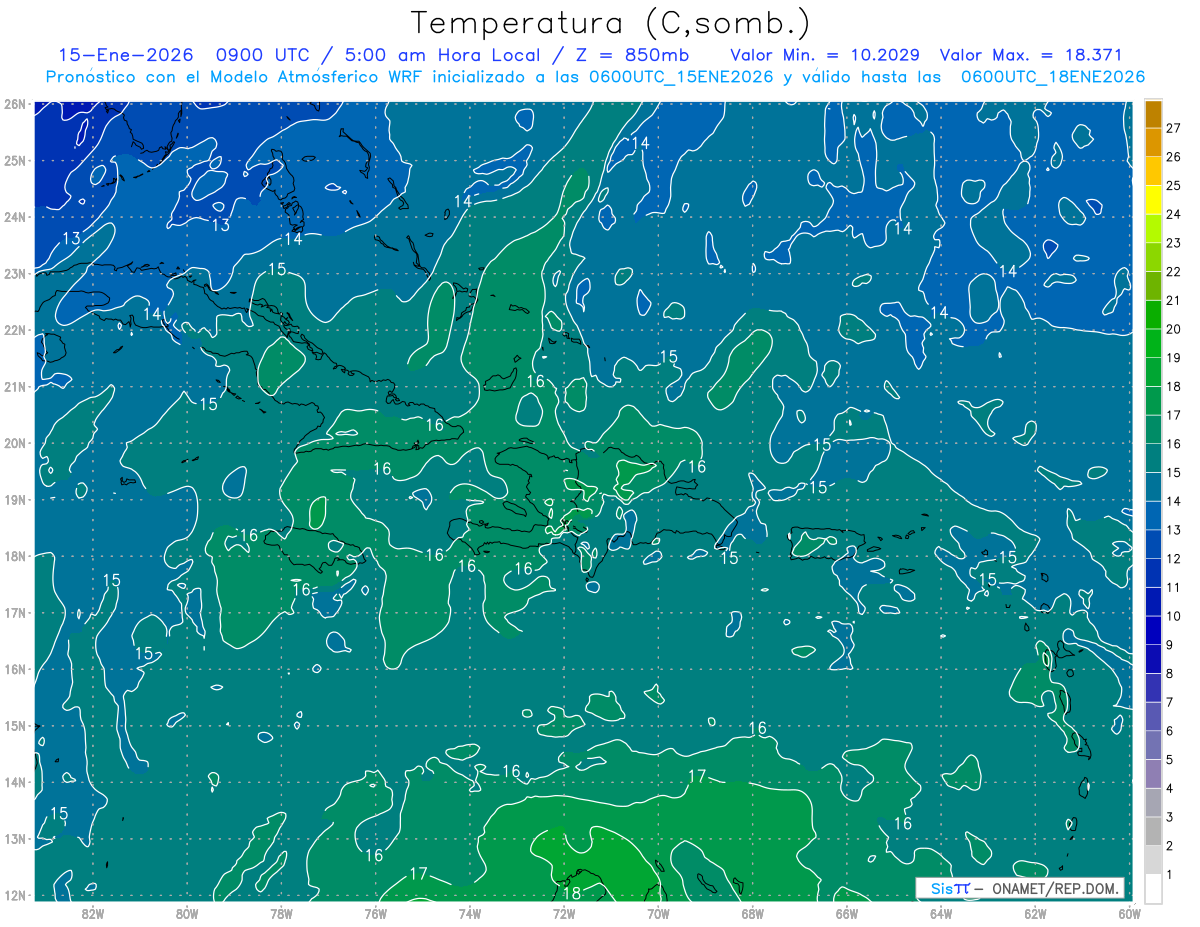Pick the purple swatch between legend 4 and 5

point(1153,773)
